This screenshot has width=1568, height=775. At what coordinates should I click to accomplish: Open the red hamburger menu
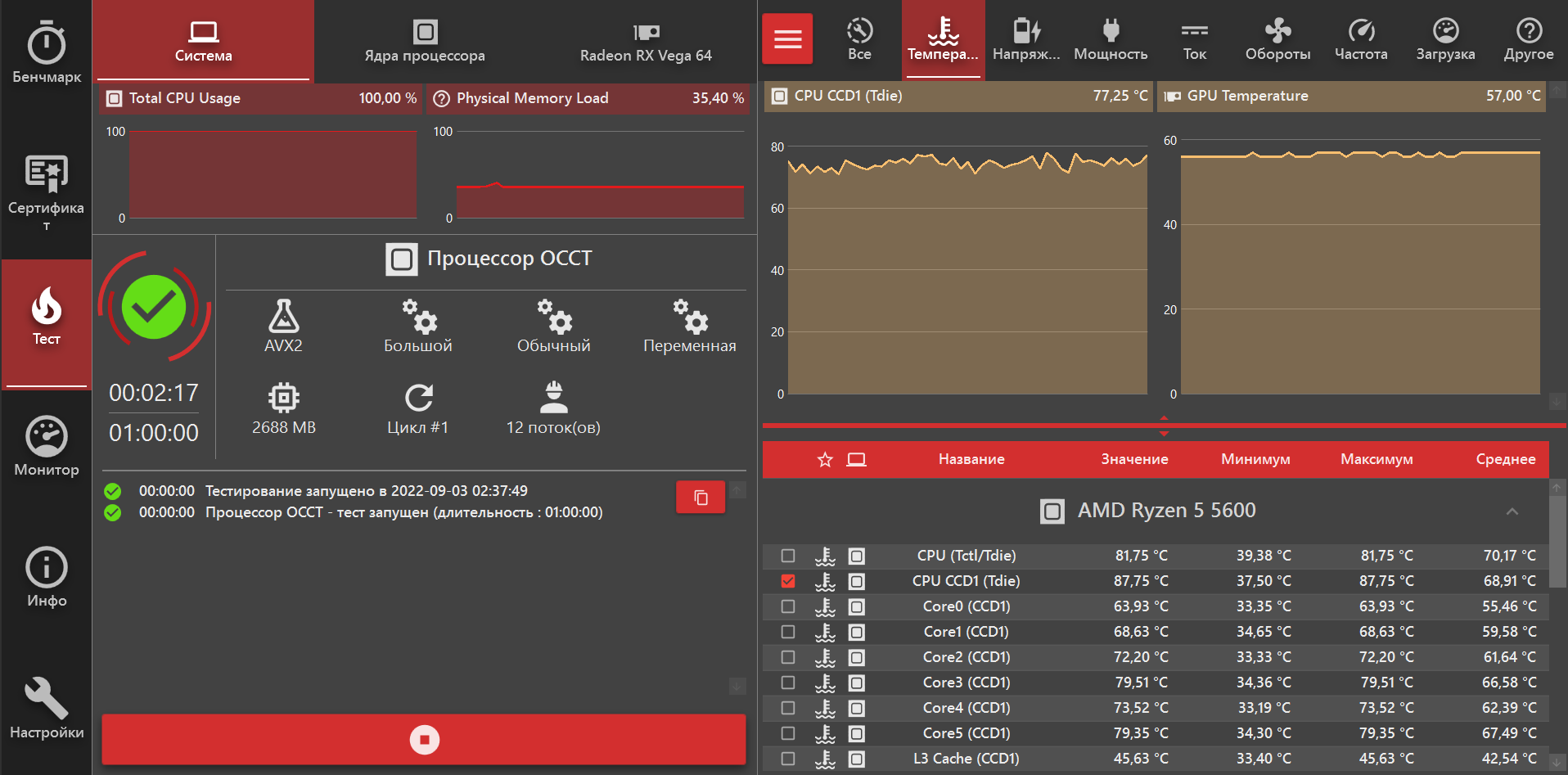point(787,38)
